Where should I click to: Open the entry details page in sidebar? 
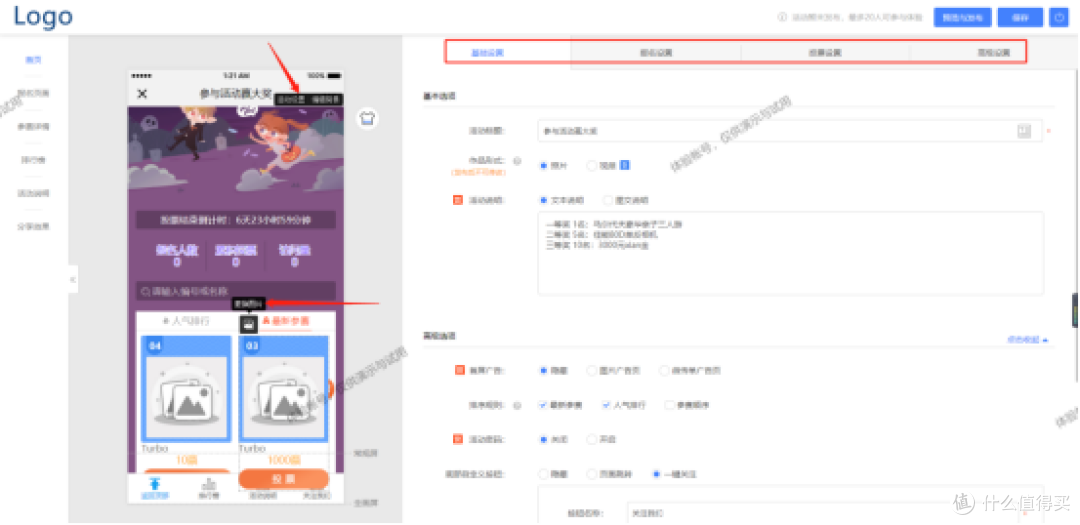tap(34, 127)
